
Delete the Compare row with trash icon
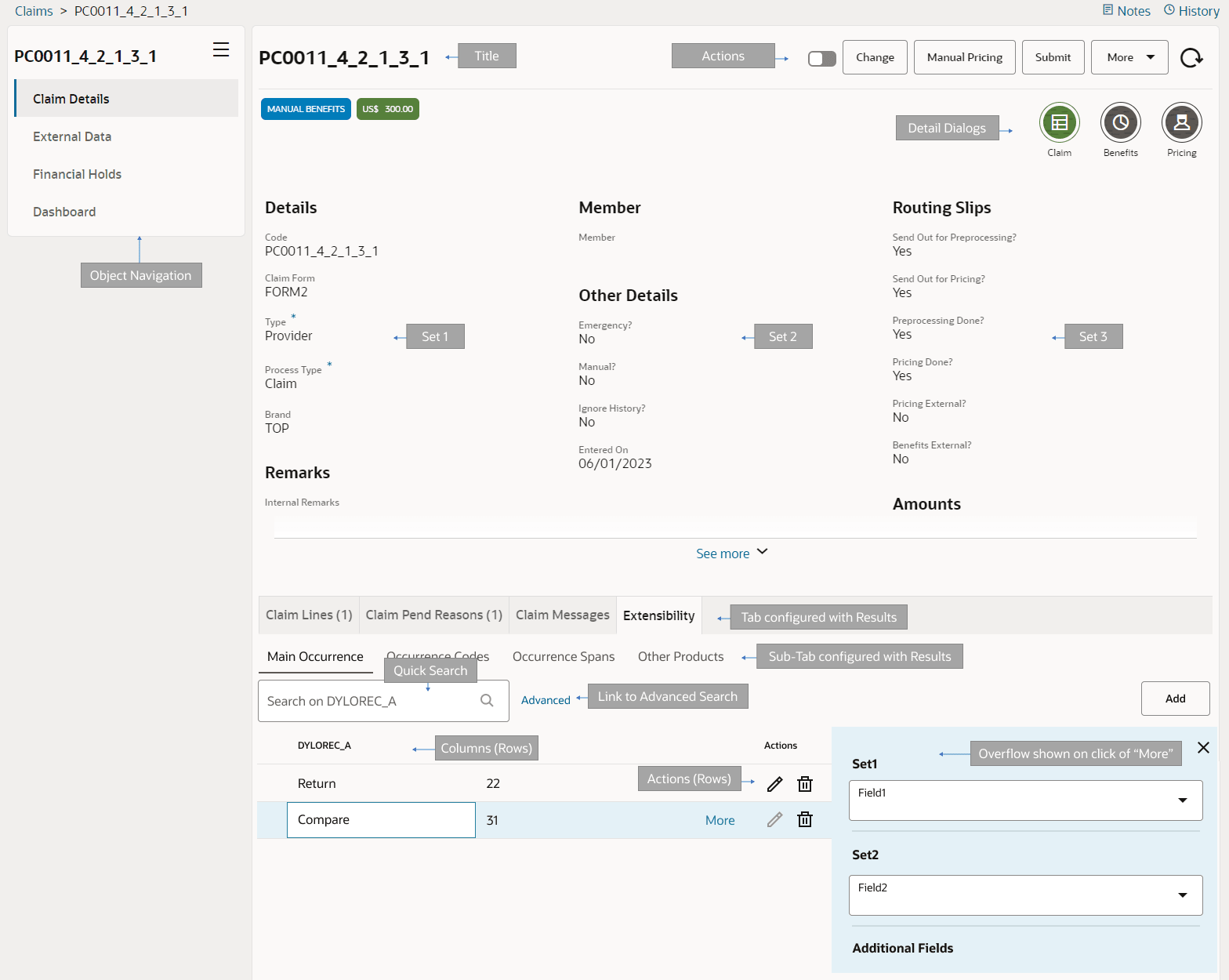[x=805, y=820]
